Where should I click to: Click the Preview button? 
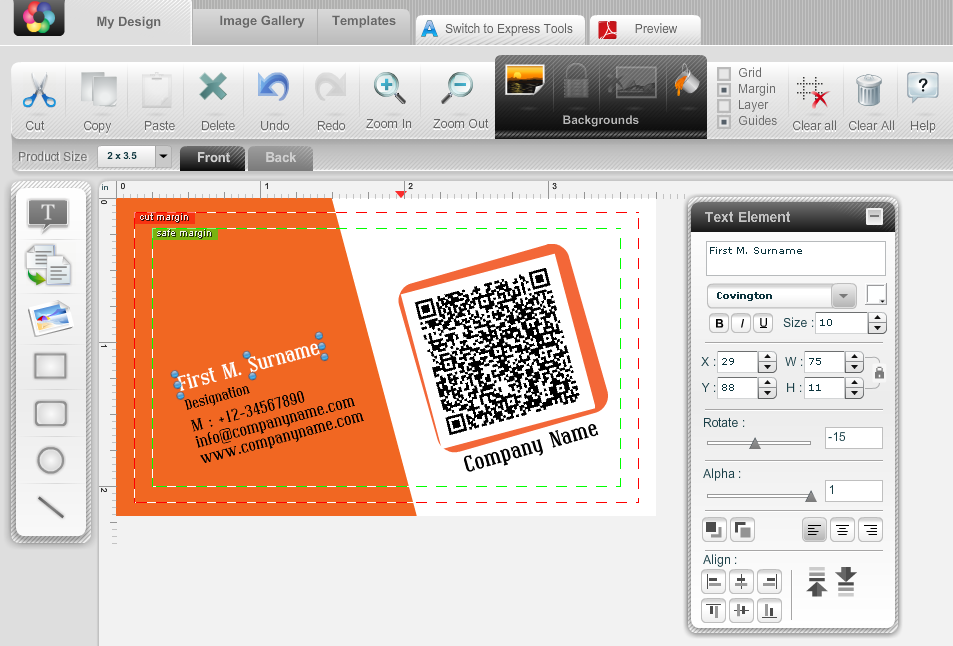click(643, 29)
